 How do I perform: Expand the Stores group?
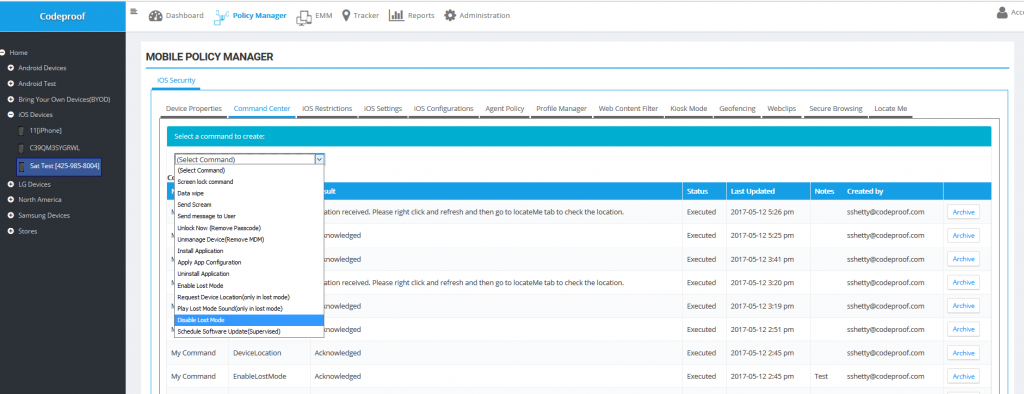click(x=10, y=231)
